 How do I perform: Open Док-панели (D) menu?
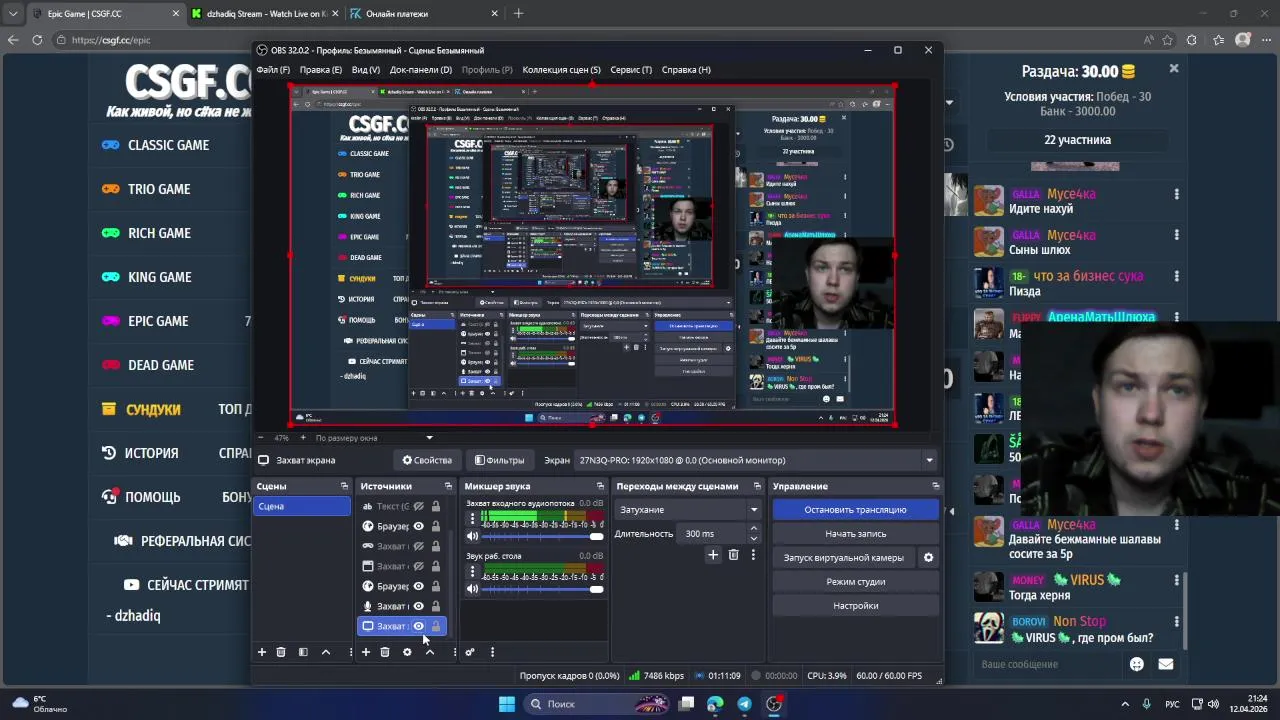[421, 70]
